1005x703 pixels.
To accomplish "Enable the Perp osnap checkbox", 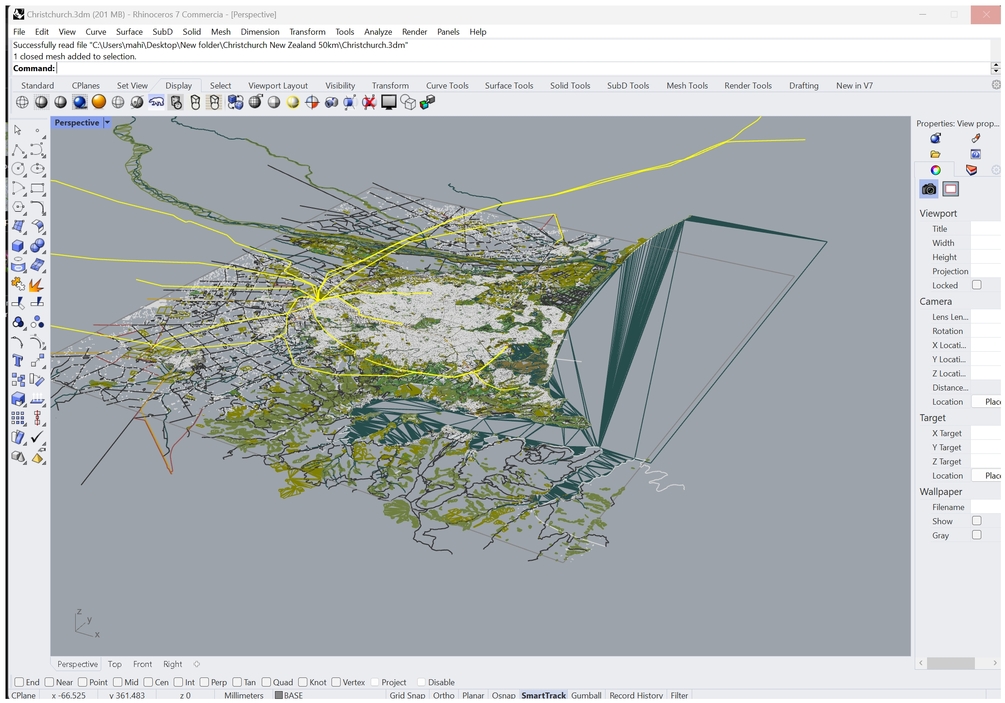I will (x=204, y=682).
